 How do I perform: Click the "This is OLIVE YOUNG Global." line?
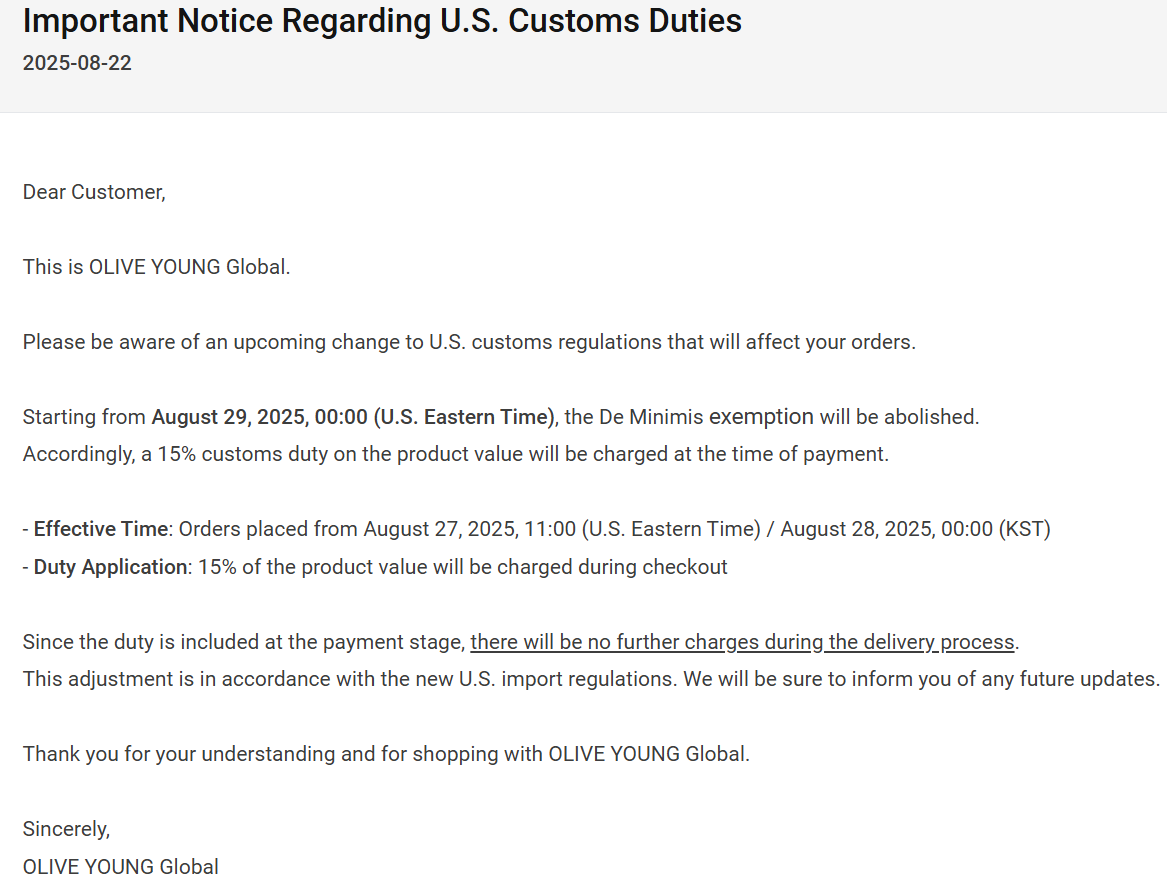click(x=156, y=267)
